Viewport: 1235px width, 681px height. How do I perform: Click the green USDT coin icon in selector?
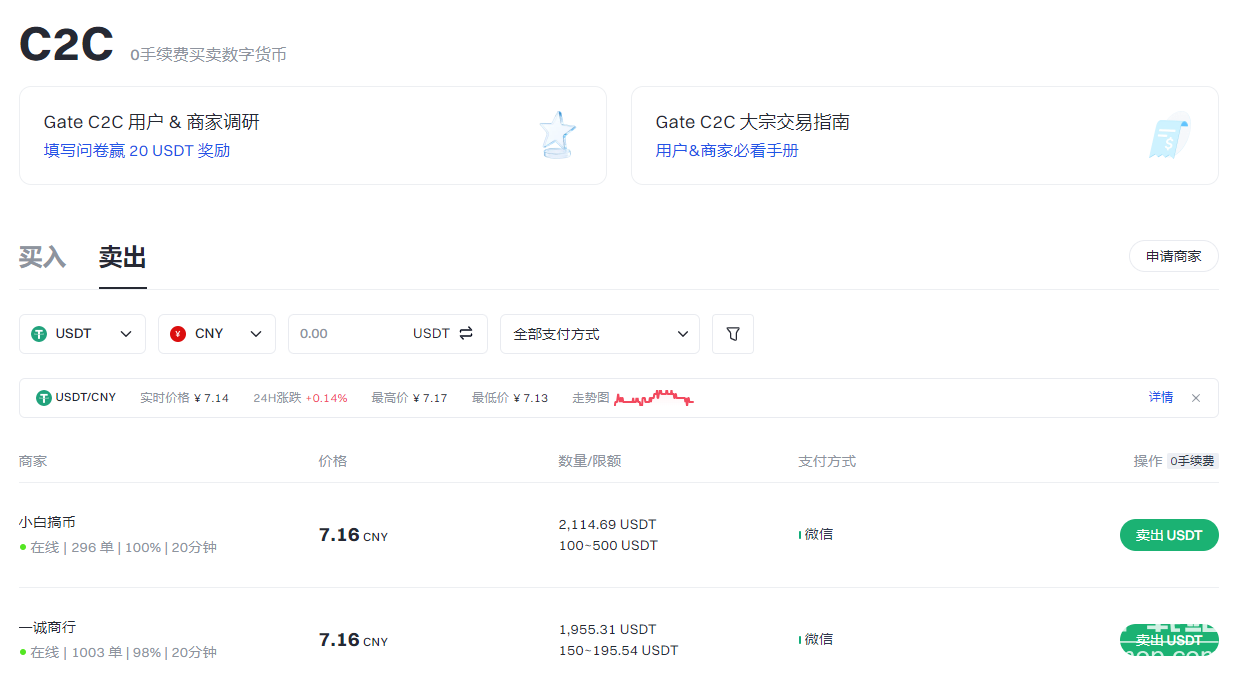point(40,334)
